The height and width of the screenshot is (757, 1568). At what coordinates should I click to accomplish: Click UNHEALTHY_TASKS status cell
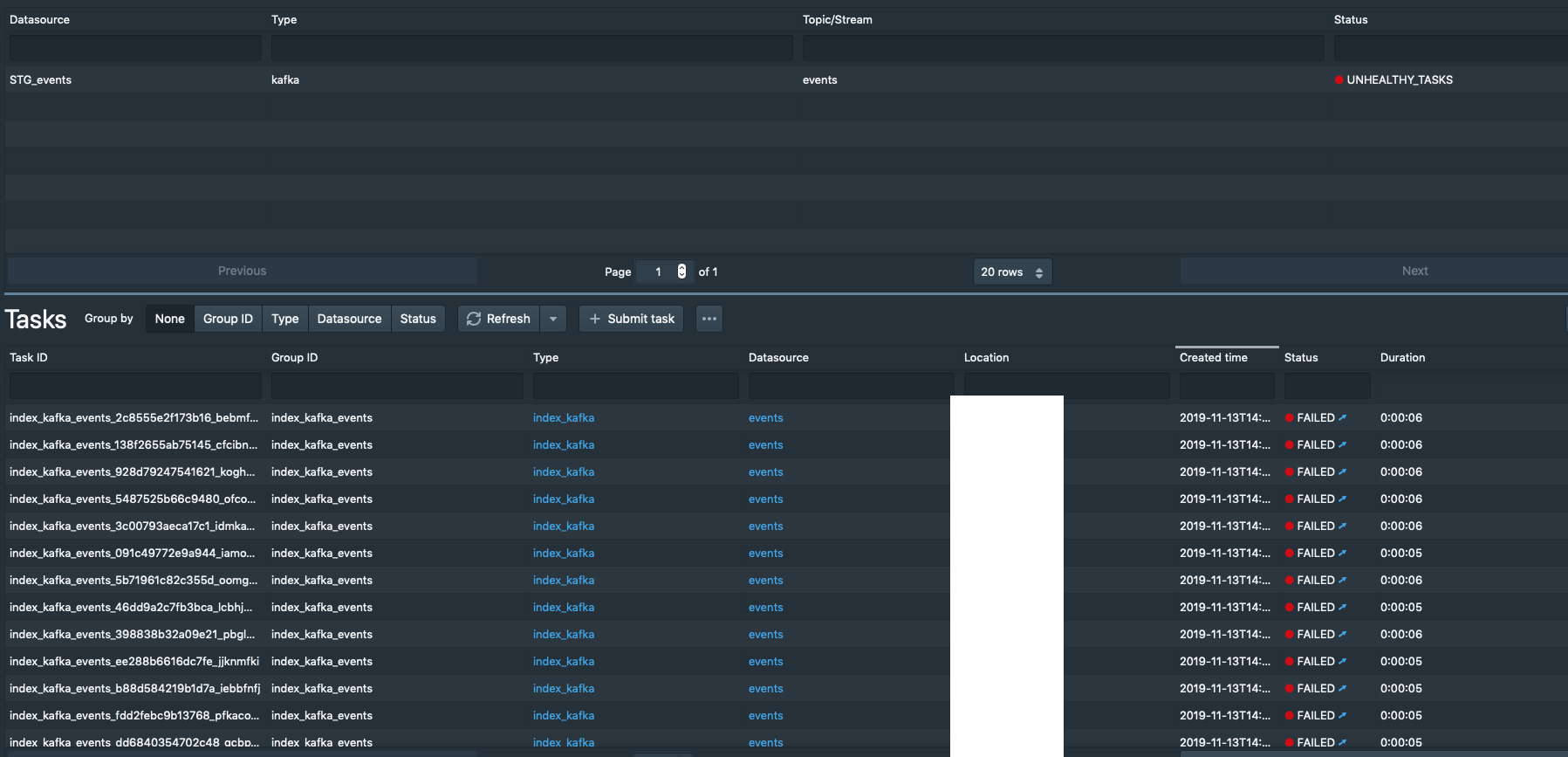(1393, 79)
